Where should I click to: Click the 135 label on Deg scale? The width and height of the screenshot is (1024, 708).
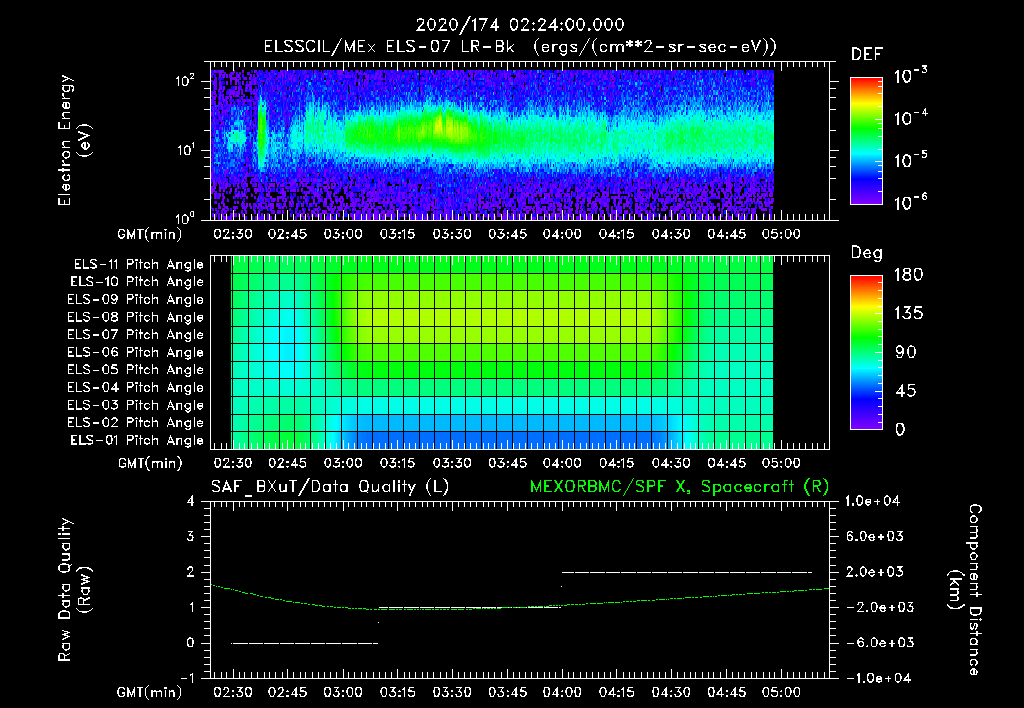click(x=908, y=314)
